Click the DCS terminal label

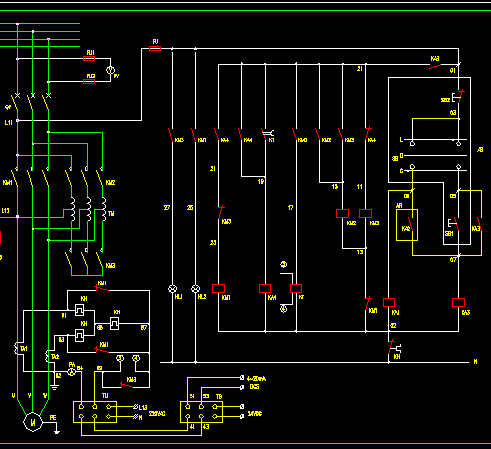254,387
